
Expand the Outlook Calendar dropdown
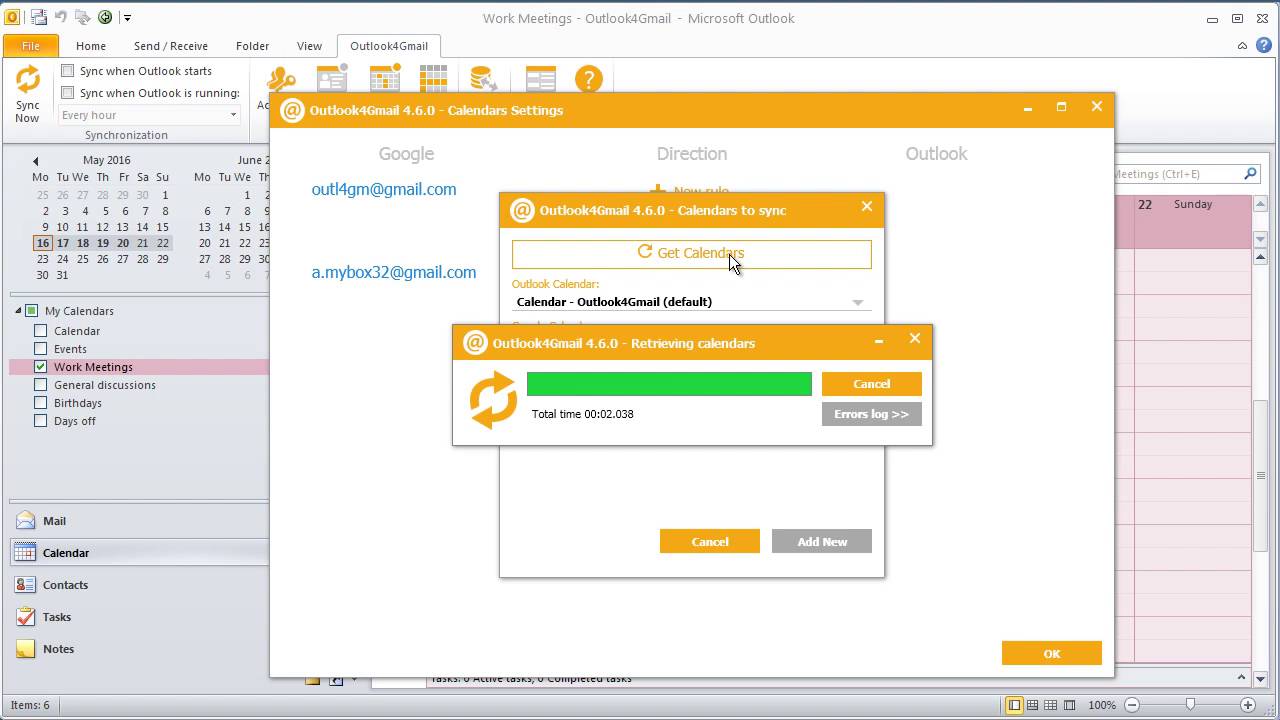coord(857,302)
